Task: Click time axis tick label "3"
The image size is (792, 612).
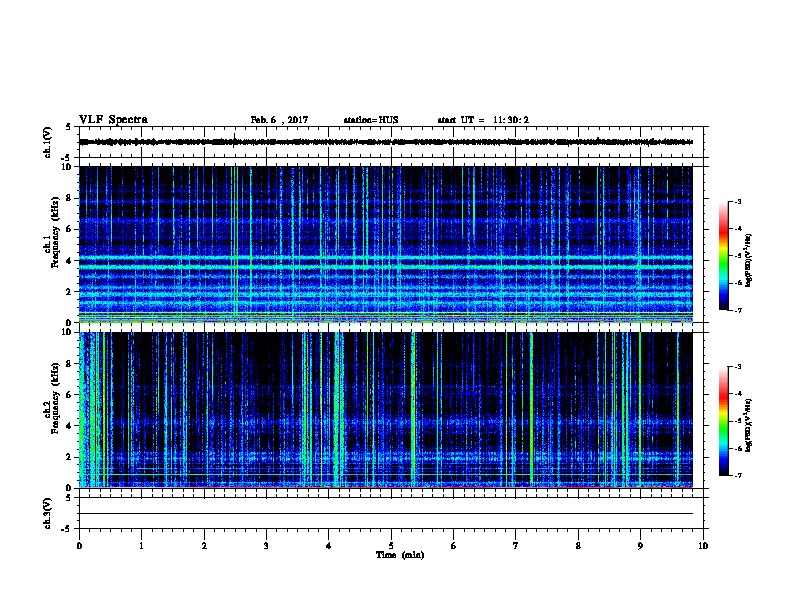Action: 266,545
